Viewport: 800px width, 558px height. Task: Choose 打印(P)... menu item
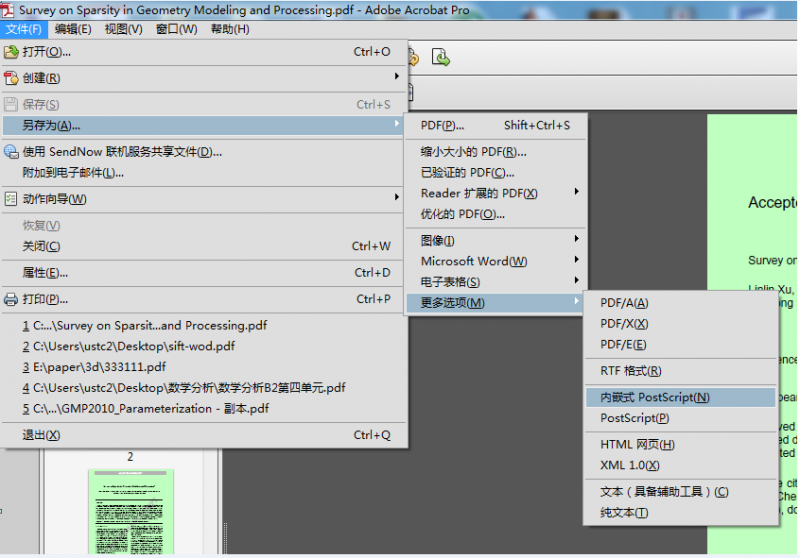click(204, 299)
